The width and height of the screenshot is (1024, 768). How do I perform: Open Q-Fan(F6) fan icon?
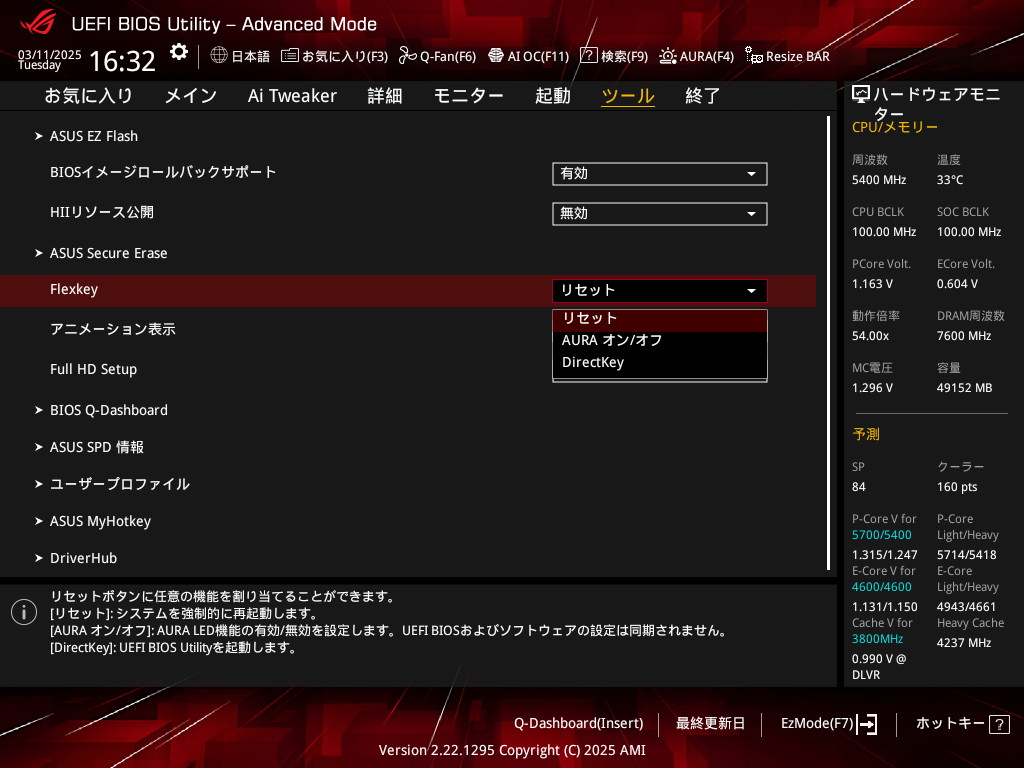[x=408, y=56]
